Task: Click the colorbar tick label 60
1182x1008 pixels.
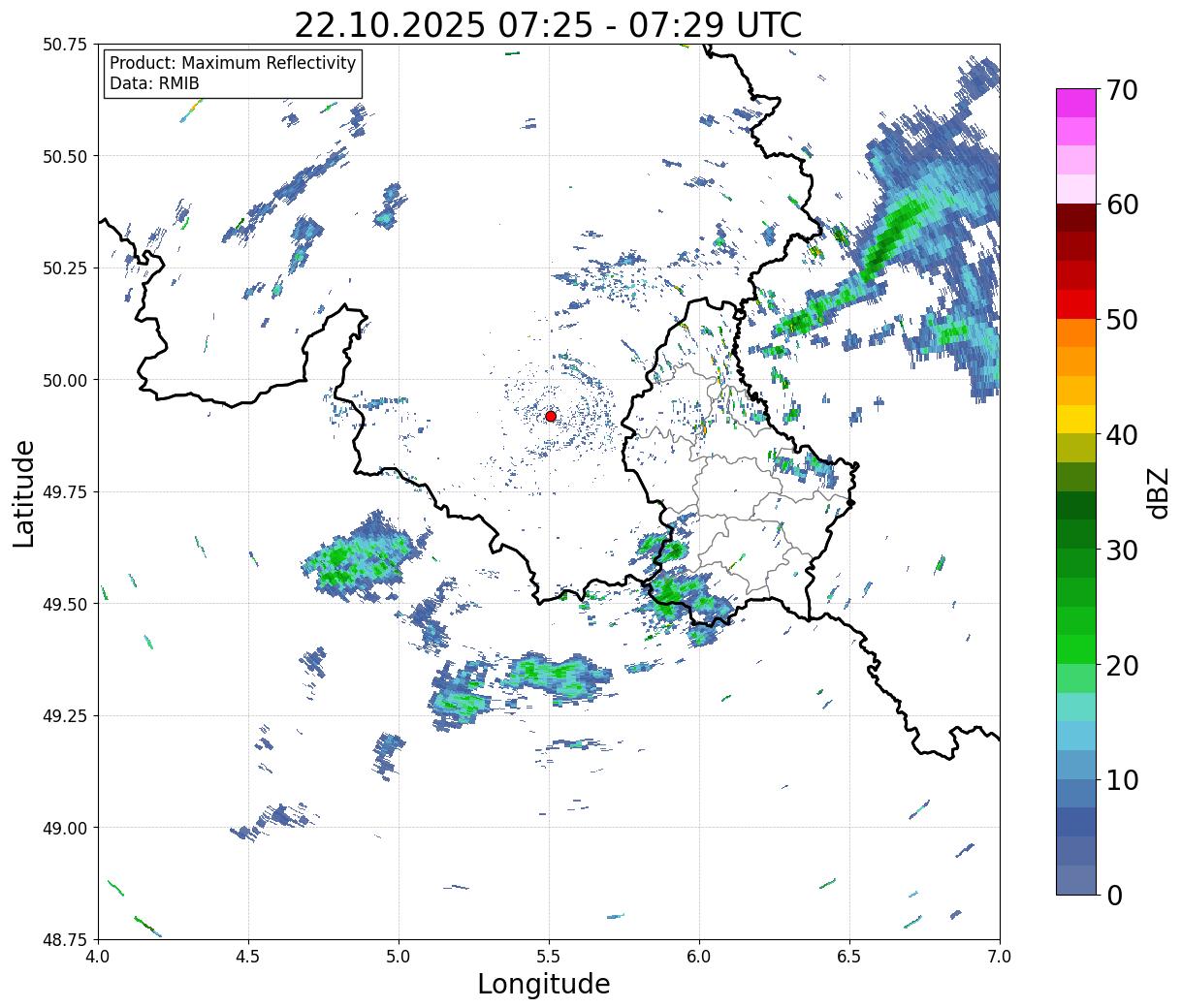Action: coord(1121,205)
